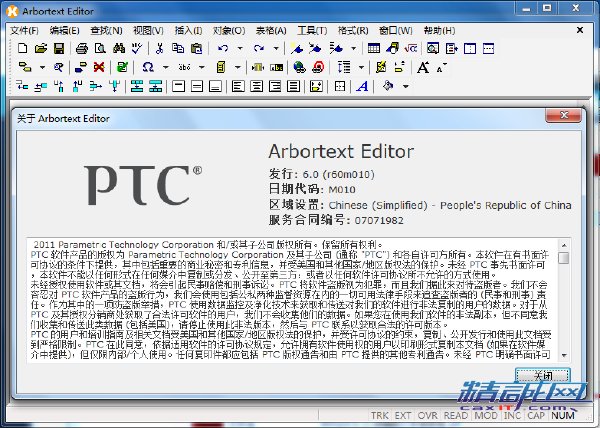The height and width of the screenshot is (428, 600).
Task: Open dropdown beside the ãbč accent icon
Action: point(202,67)
